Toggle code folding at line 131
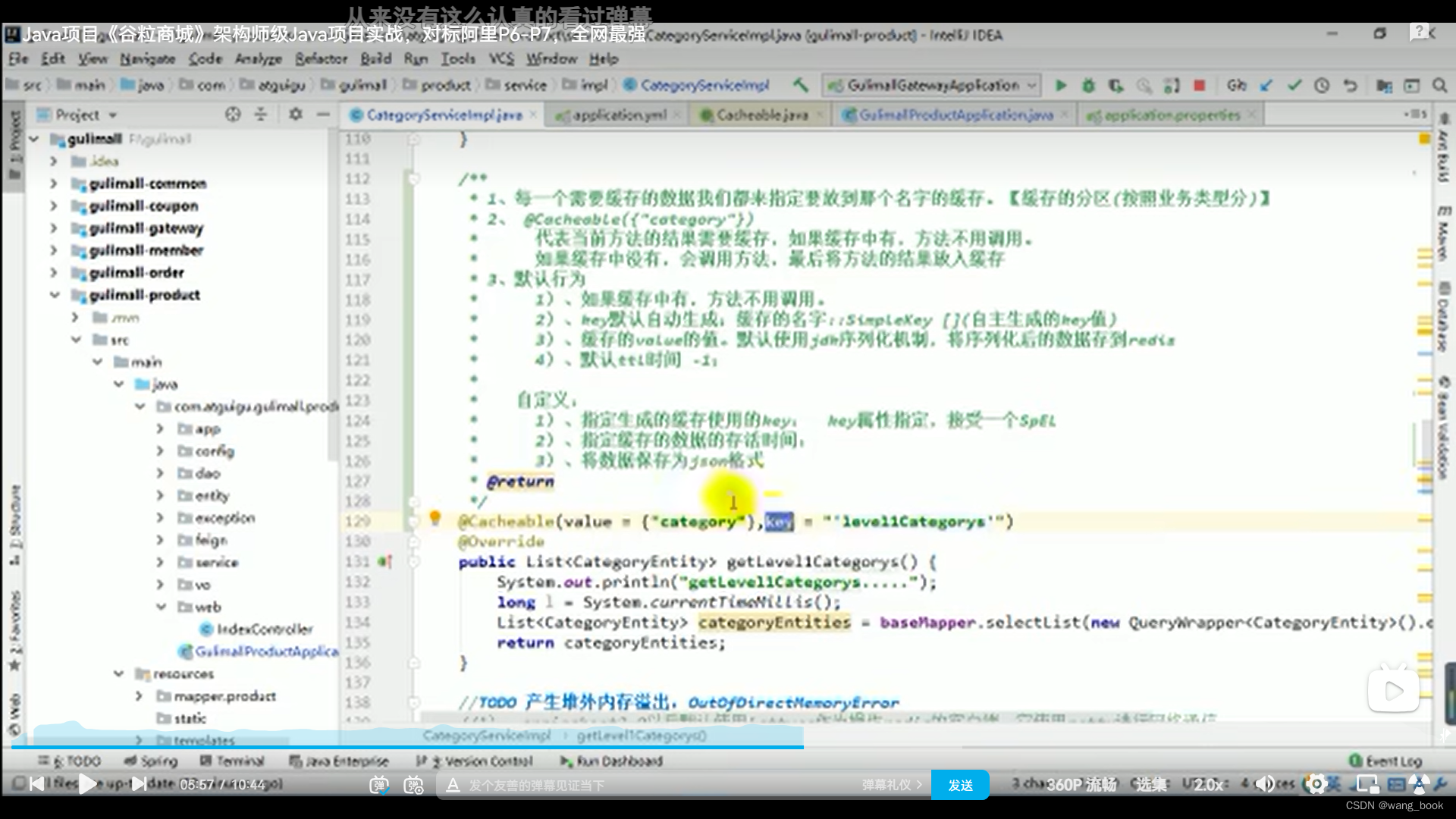 point(414,562)
